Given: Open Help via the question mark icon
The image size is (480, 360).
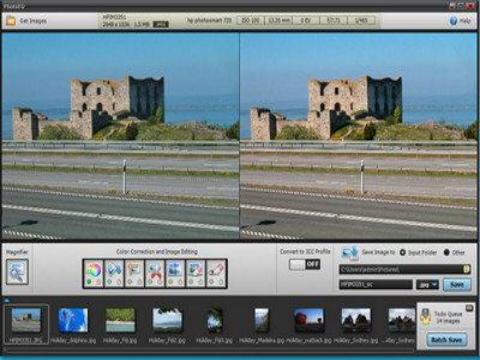Looking at the screenshot, I should 453,21.
